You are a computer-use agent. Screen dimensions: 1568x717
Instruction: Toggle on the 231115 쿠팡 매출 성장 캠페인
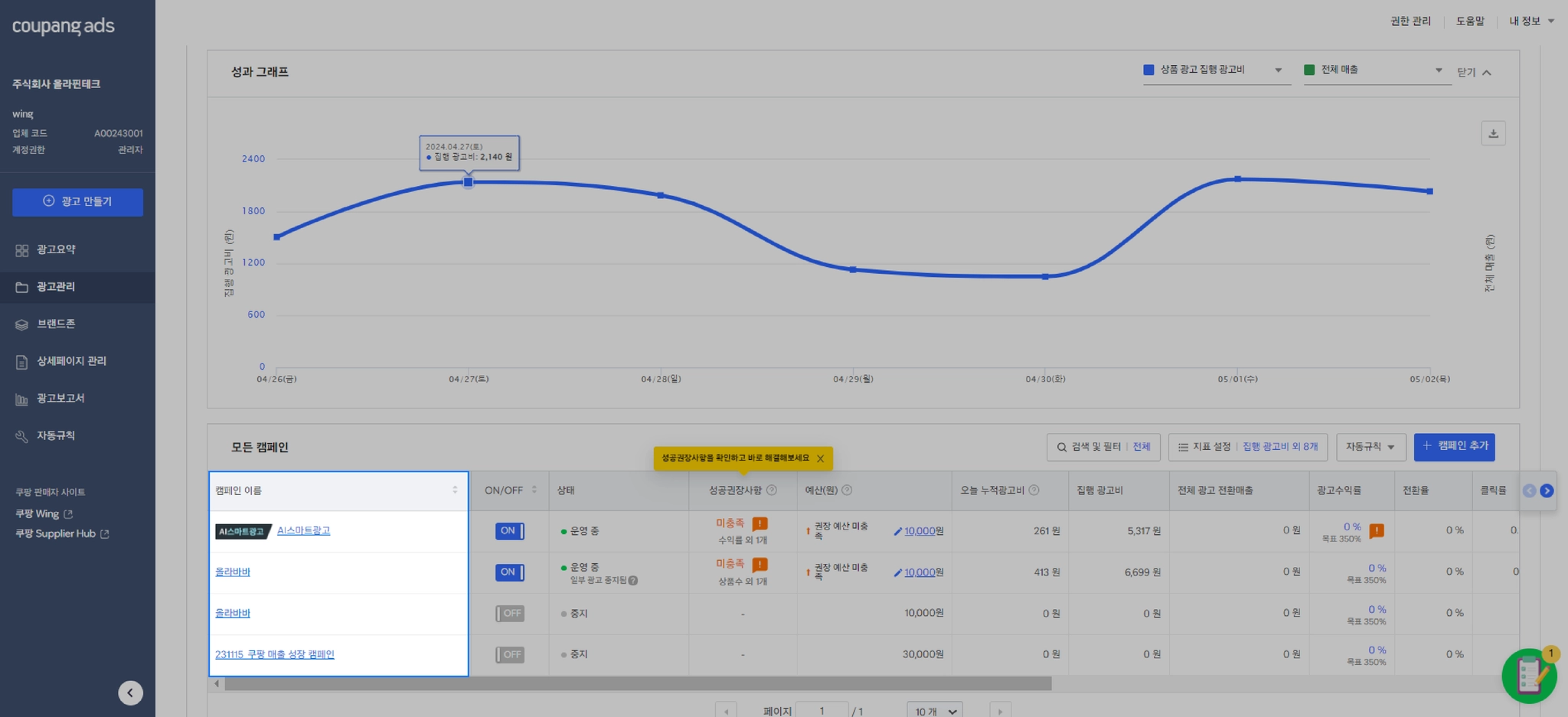tap(509, 654)
